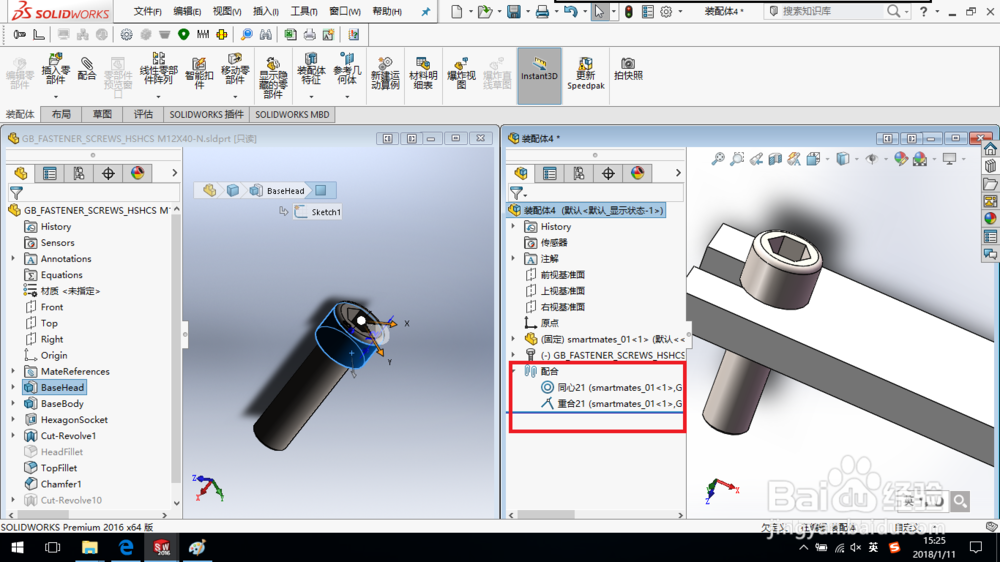Switch to SOLIDWORKS MBD tab
The image size is (1000, 562).
[x=292, y=115]
